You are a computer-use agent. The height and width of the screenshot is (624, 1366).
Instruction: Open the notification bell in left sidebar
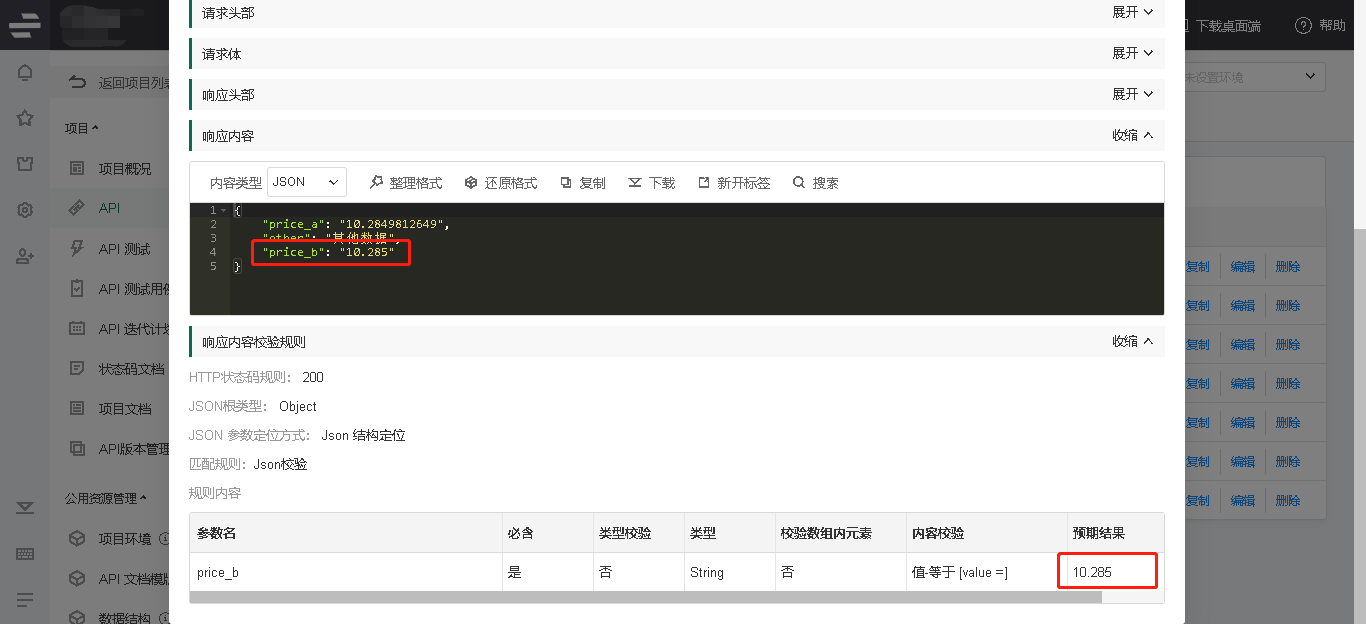click(25, 73)
